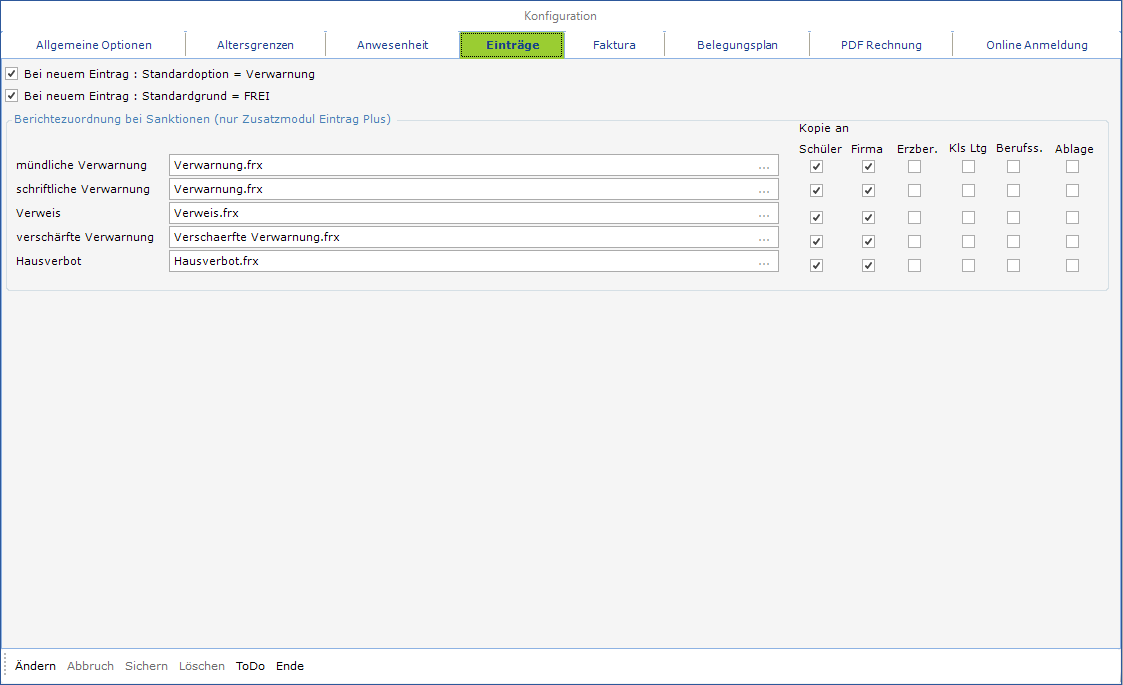Screen dimensions: 1123x685
Task: Click the Ändern button
Action: coord(35,666)
